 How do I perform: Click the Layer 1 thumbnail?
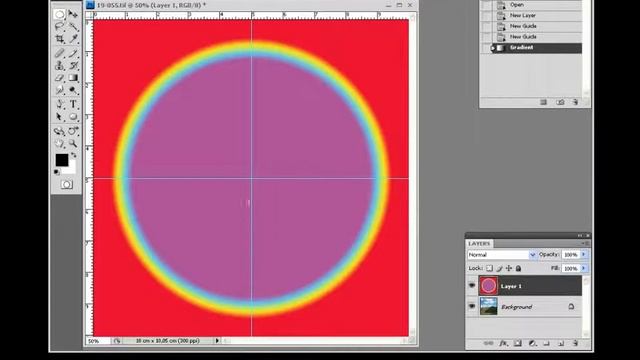point(488,286)
